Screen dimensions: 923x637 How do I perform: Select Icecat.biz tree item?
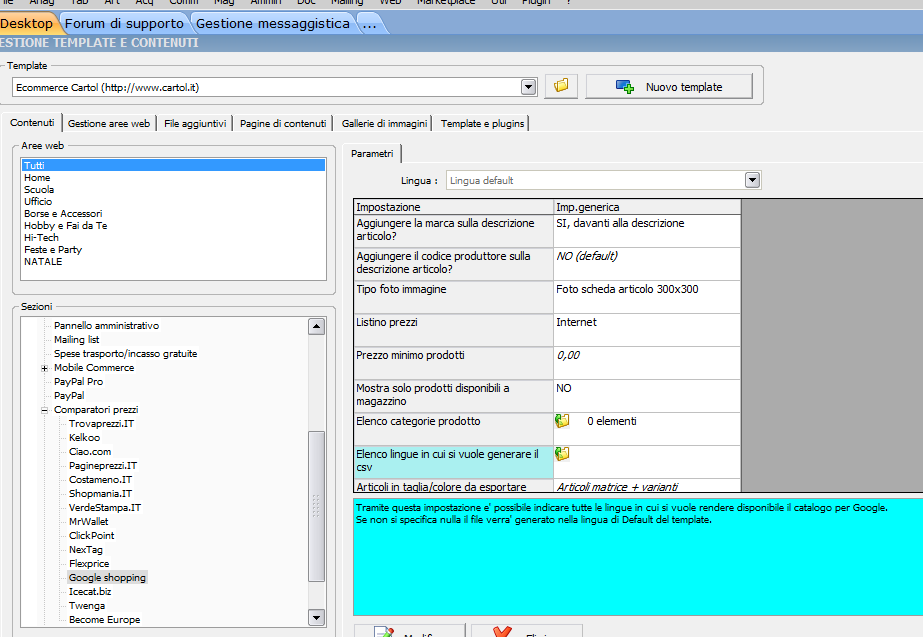89,592
